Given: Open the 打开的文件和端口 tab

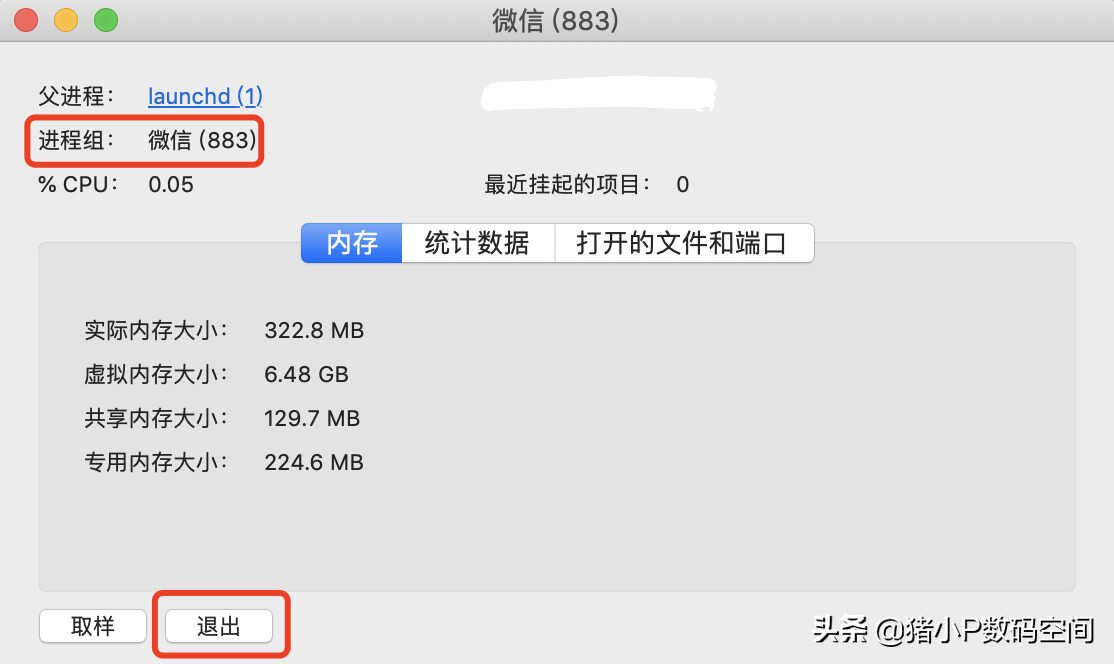Looking at the screenshot, I should 683,243.
